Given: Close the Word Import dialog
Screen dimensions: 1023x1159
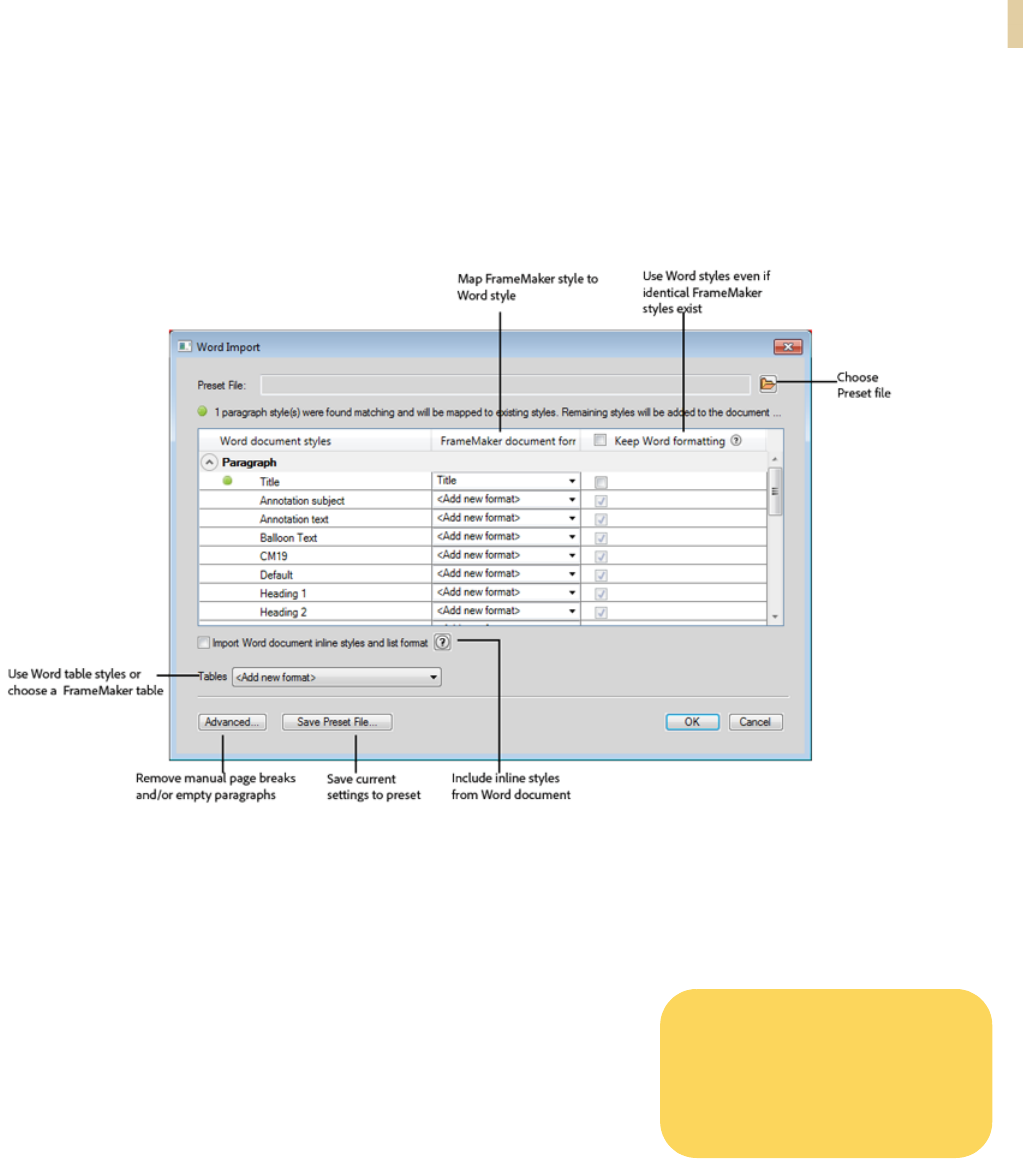Looking at the screenshot, I should coord(788,346).
